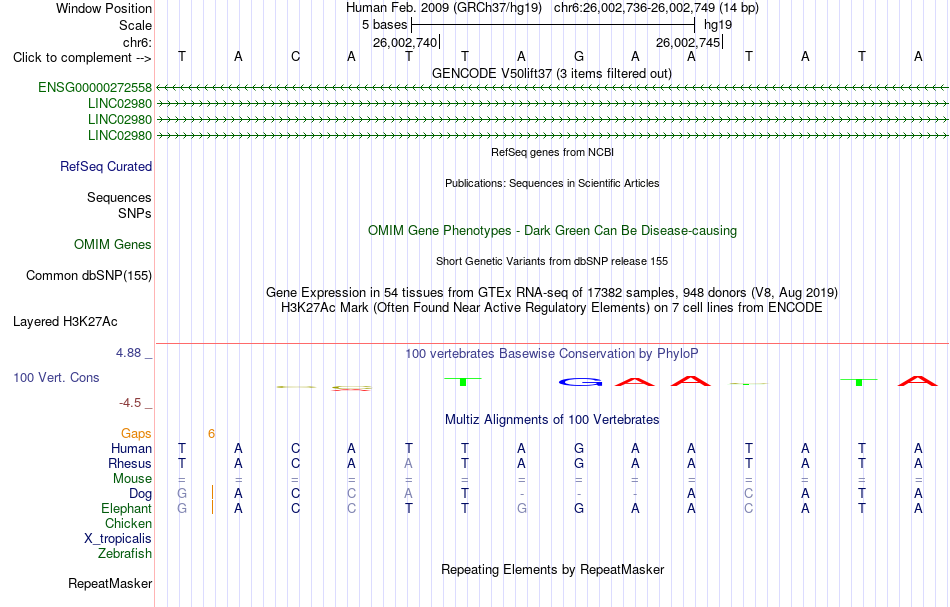This screenshot has height=607, width=950.
Task: Click the Rhesus species label
Action: click(x=130, y=464)
